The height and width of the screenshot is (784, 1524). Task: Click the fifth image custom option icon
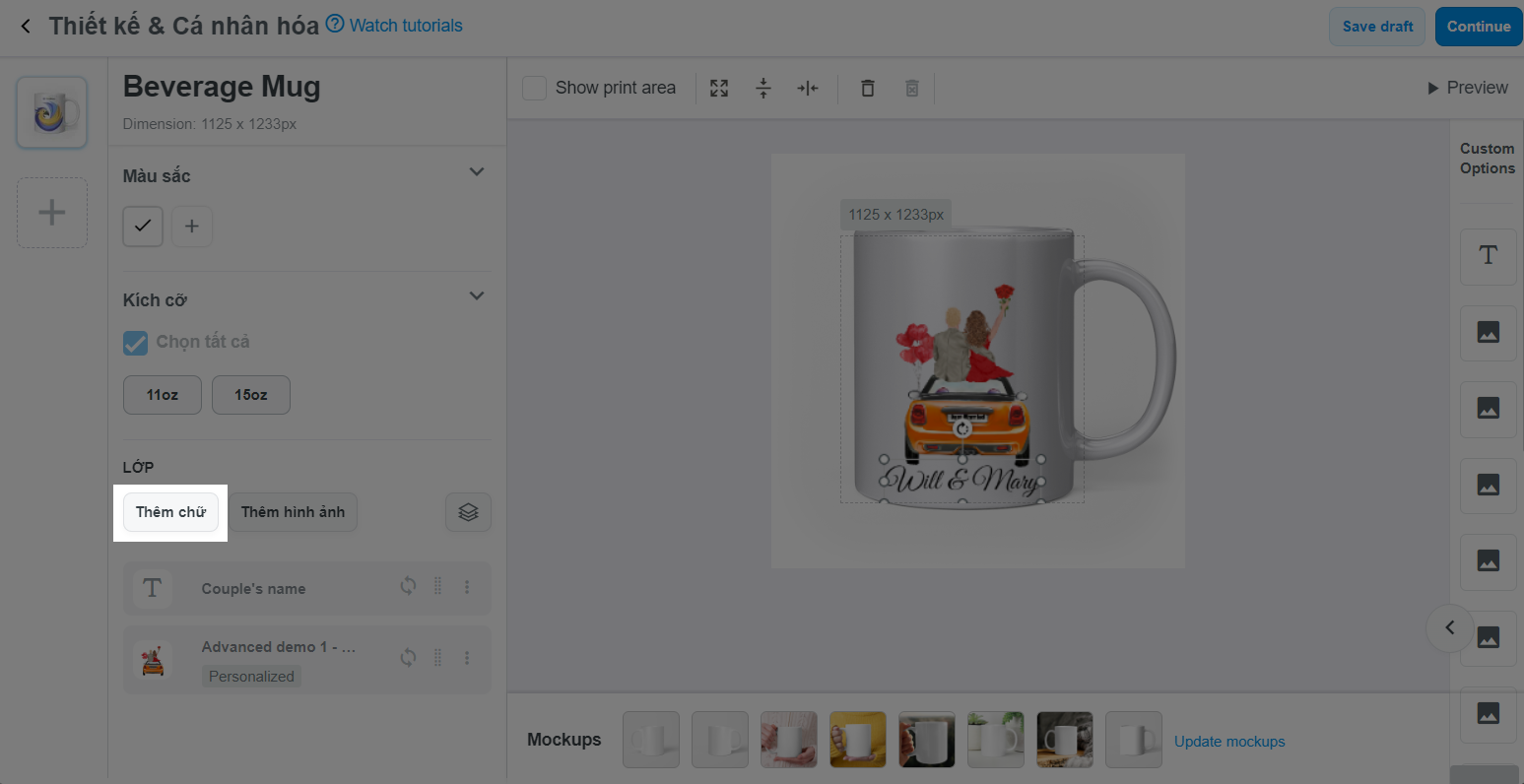pos(1488,637)
